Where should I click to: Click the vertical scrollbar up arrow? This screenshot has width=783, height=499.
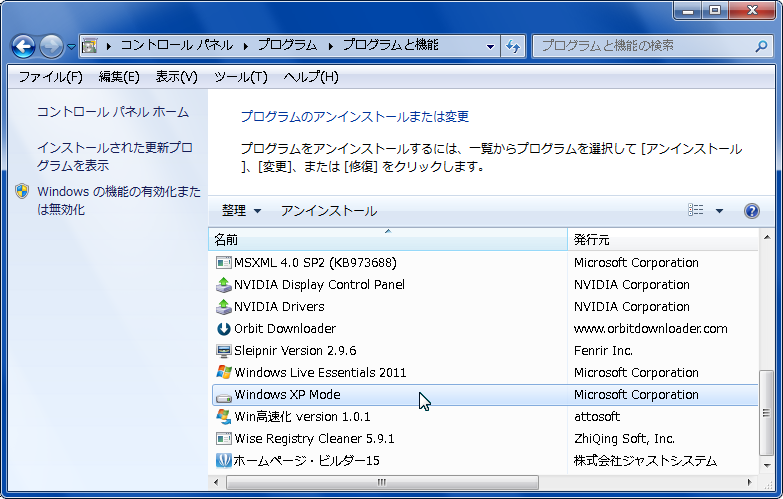point(767,237)
